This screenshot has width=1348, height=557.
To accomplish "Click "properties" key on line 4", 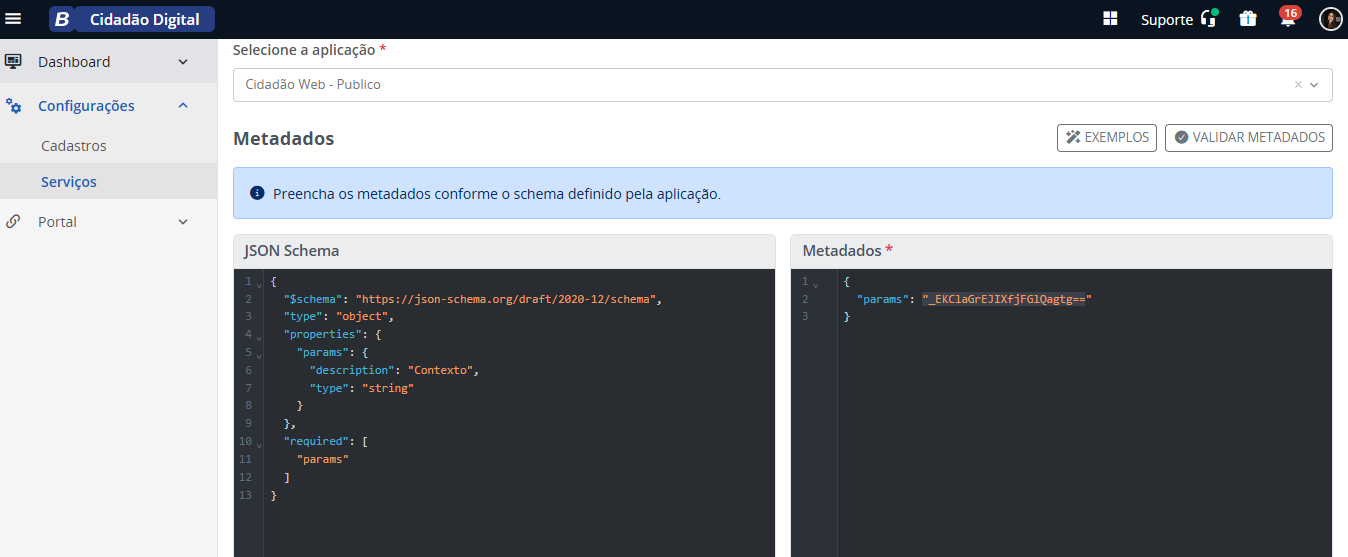I will point(320,335).
